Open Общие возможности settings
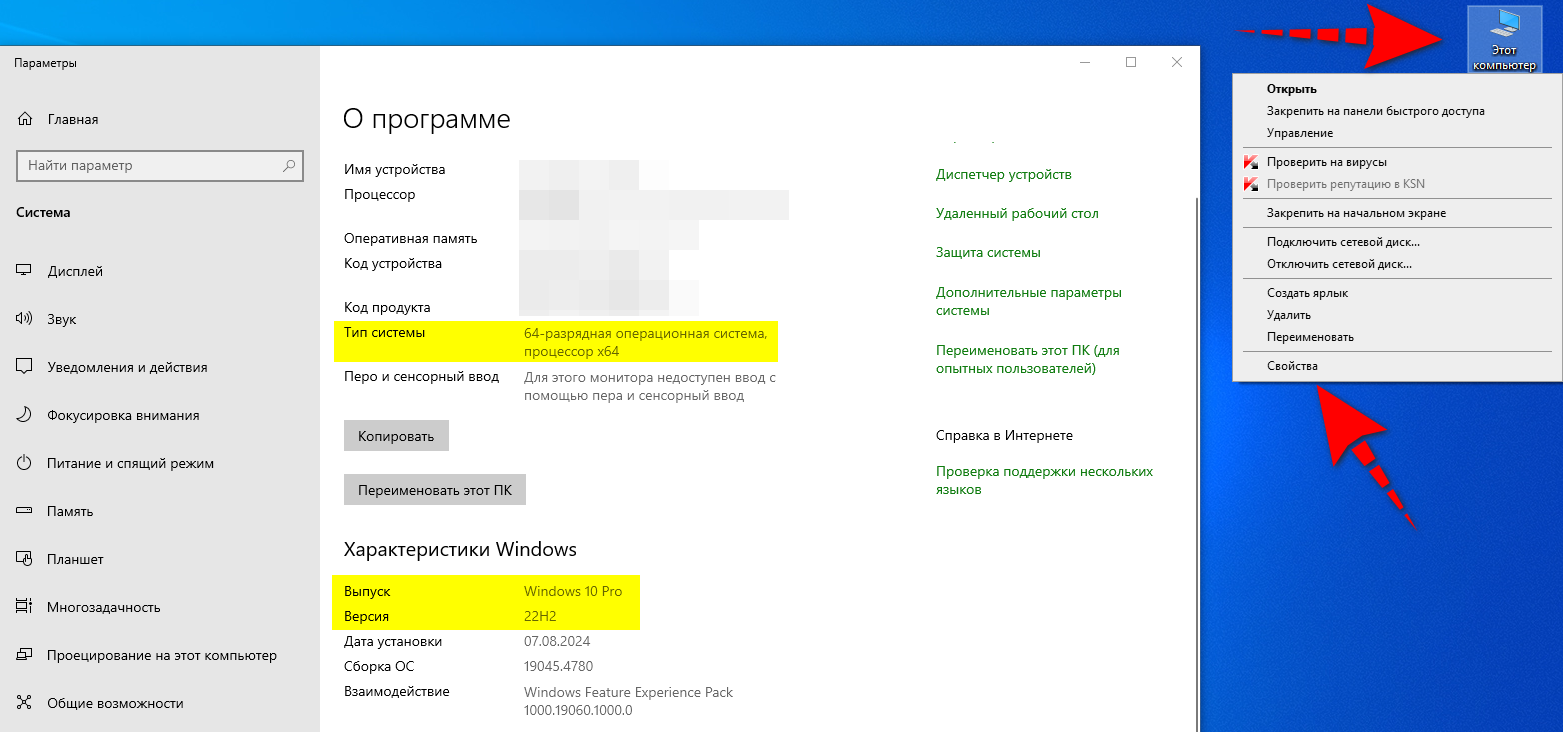1563x732 pixels. tap(160, 703)
